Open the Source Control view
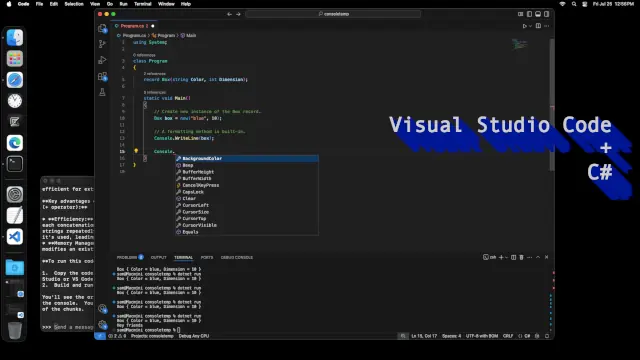 102,44
